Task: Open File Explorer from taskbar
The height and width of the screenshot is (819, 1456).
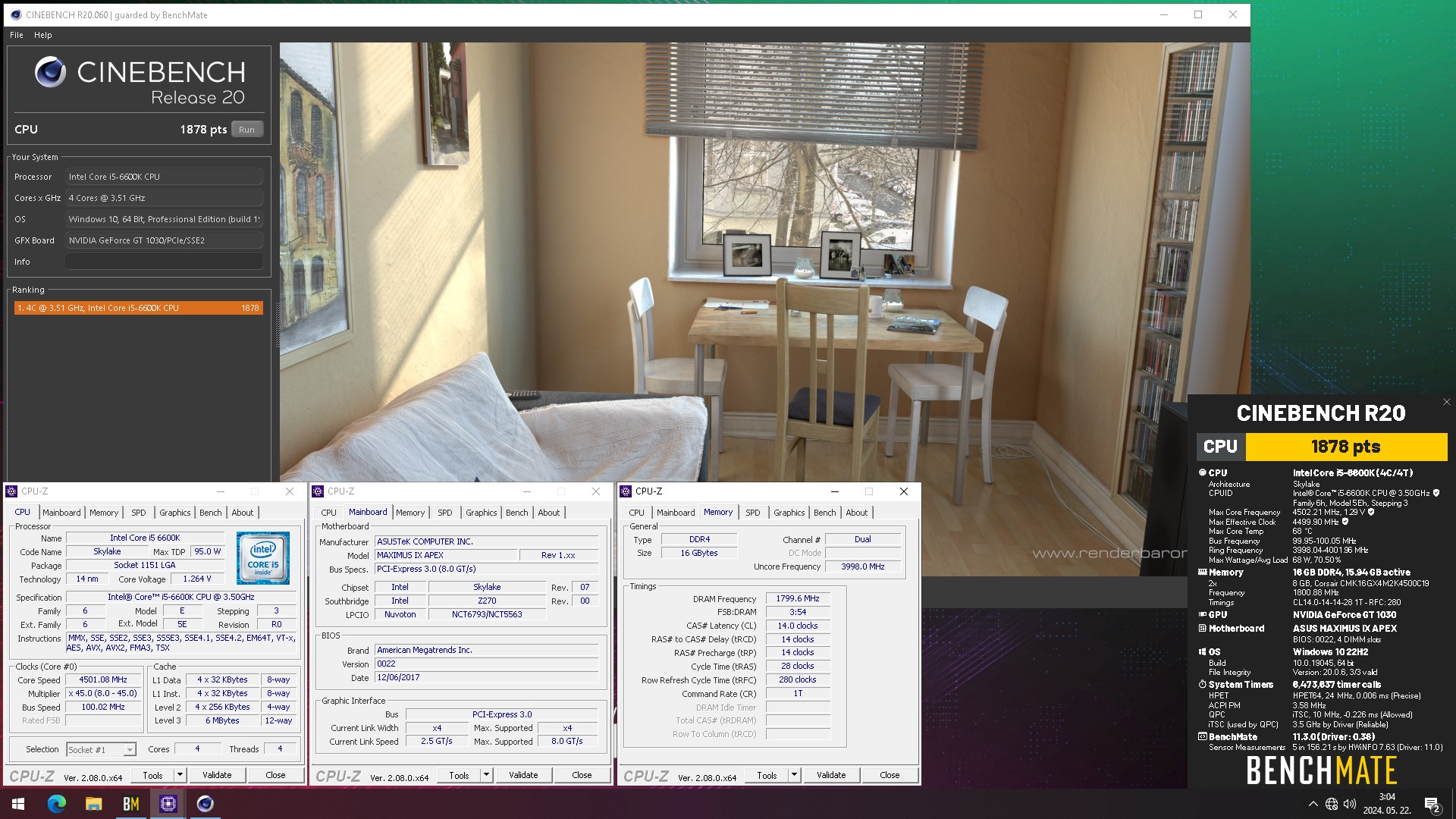Action: 93,804
